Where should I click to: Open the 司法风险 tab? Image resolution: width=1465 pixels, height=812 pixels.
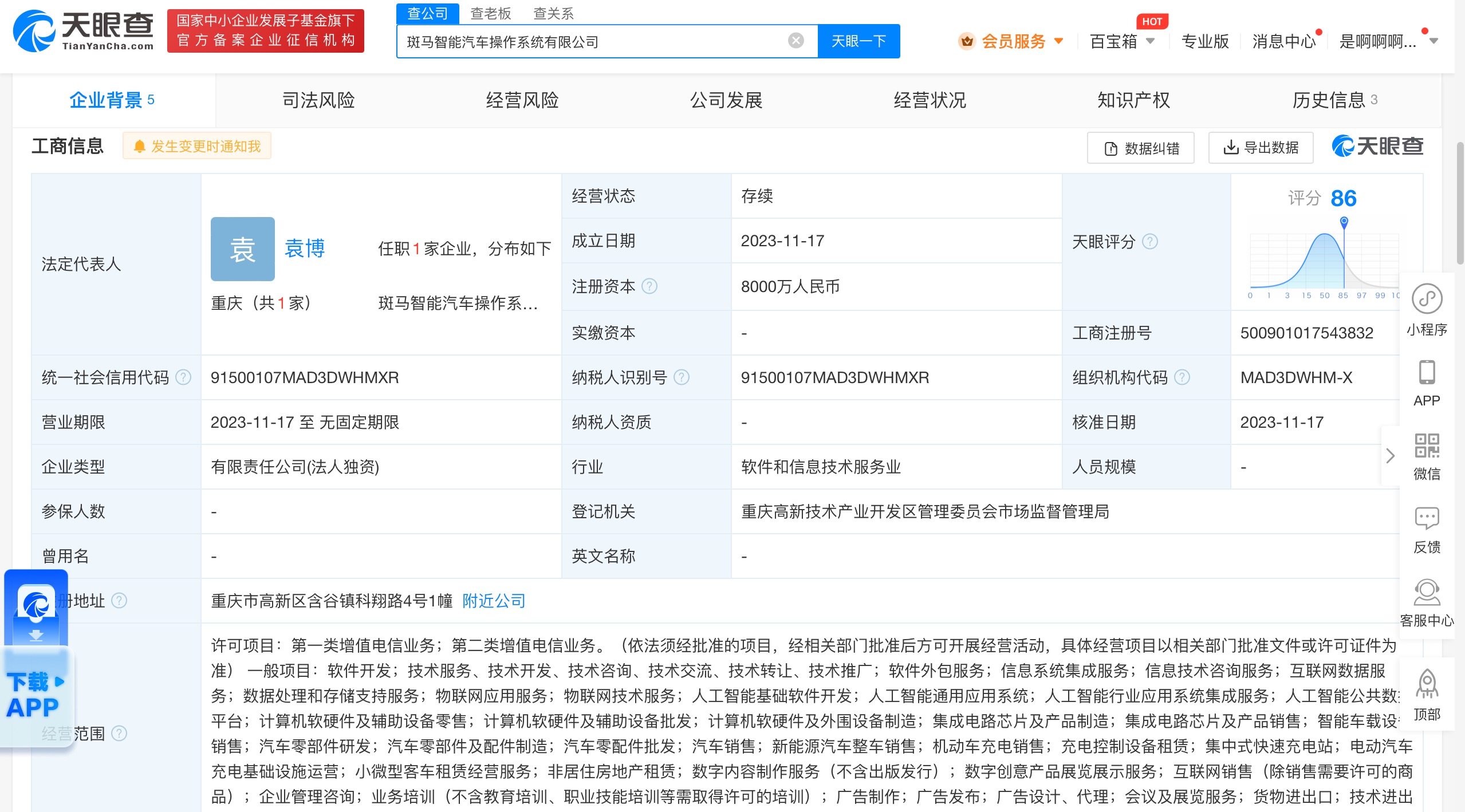tap(318, 100)
